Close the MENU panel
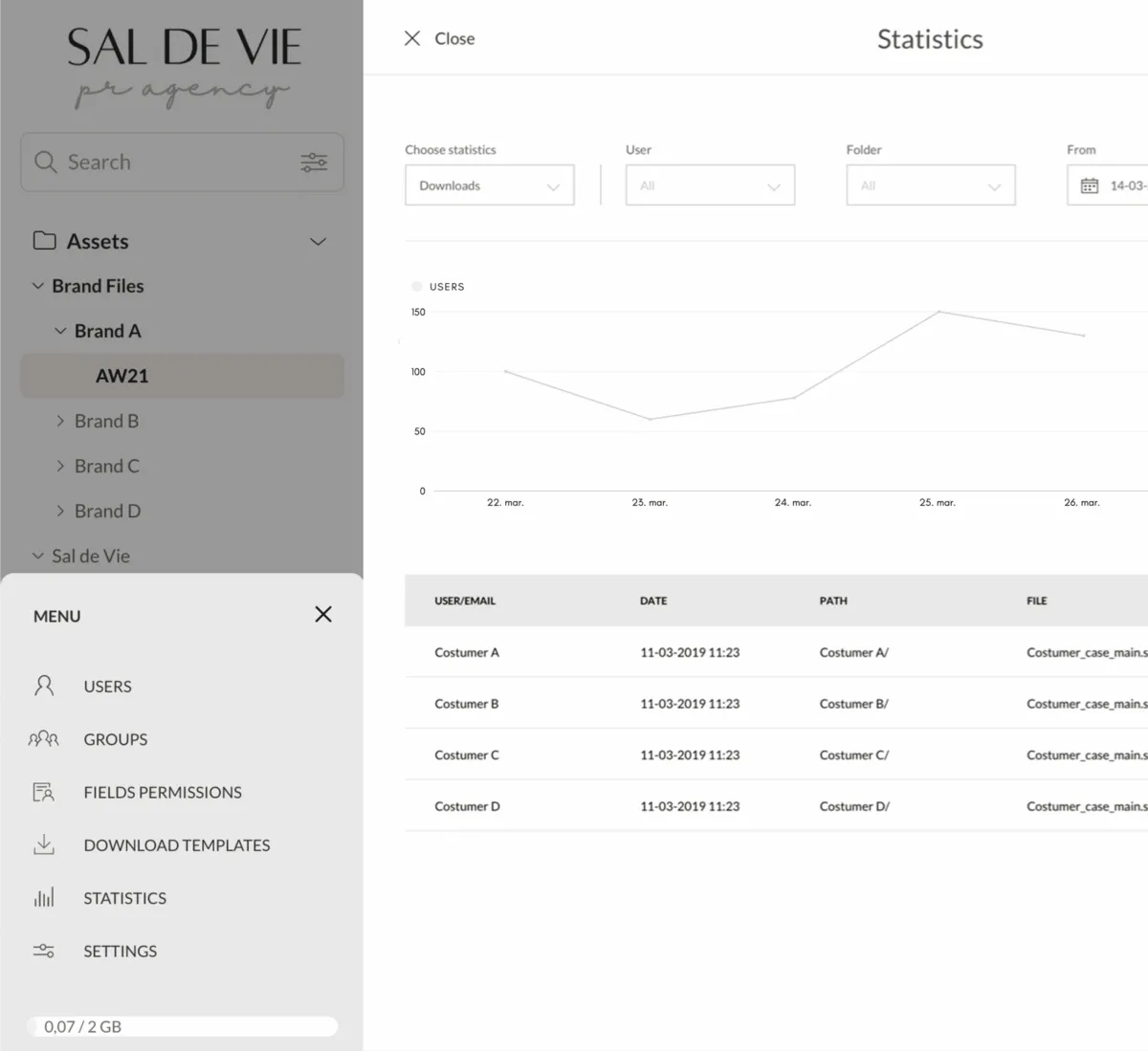 pyautogui.click(x=323, y=614)
